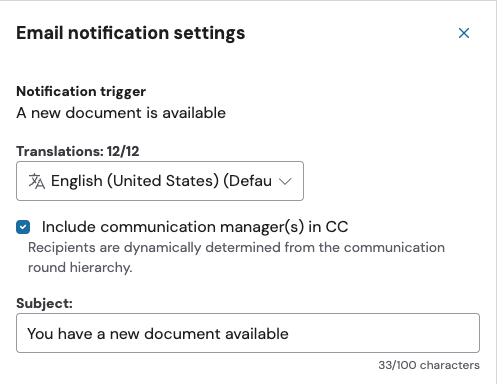
Task: Click the empty right side of Subject field
Action: [383, 333]
